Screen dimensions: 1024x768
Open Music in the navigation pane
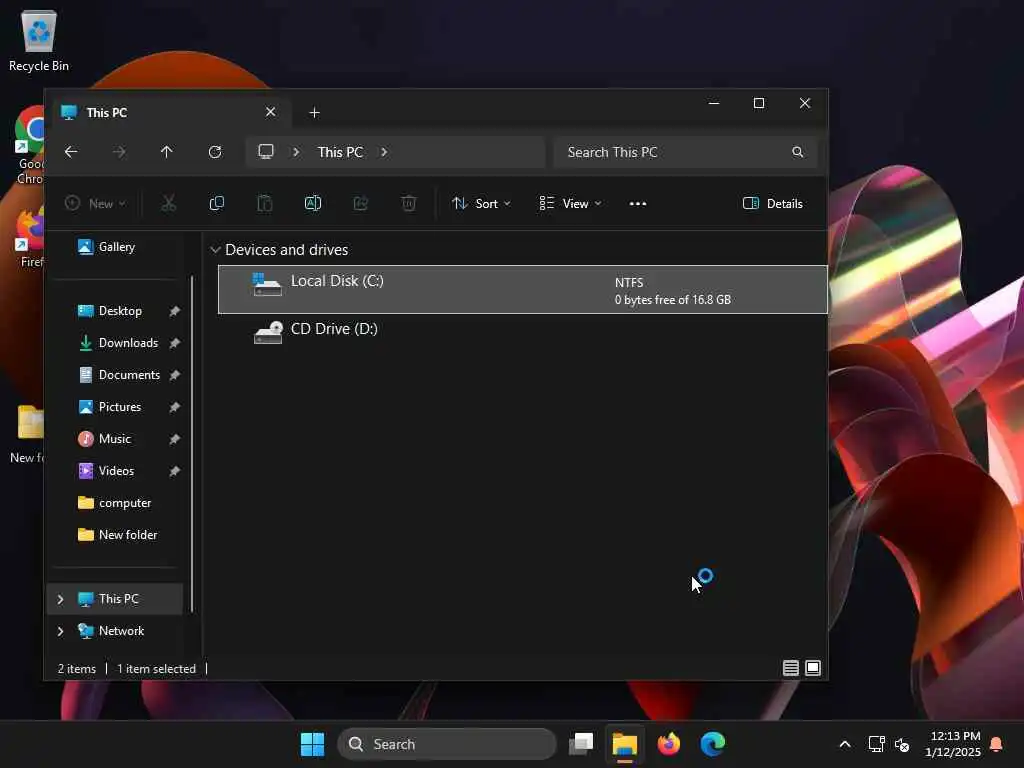114,439
